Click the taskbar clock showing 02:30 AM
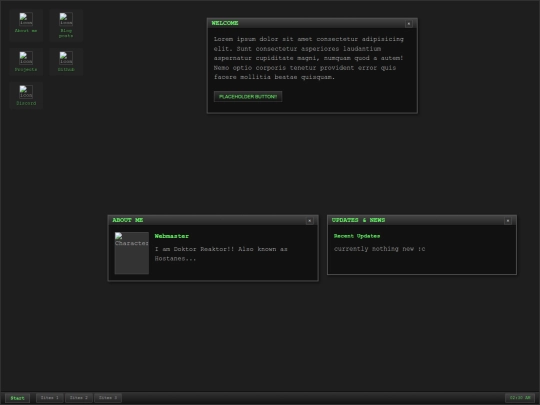Screen dimensions: 540x405 pos(520,398)
